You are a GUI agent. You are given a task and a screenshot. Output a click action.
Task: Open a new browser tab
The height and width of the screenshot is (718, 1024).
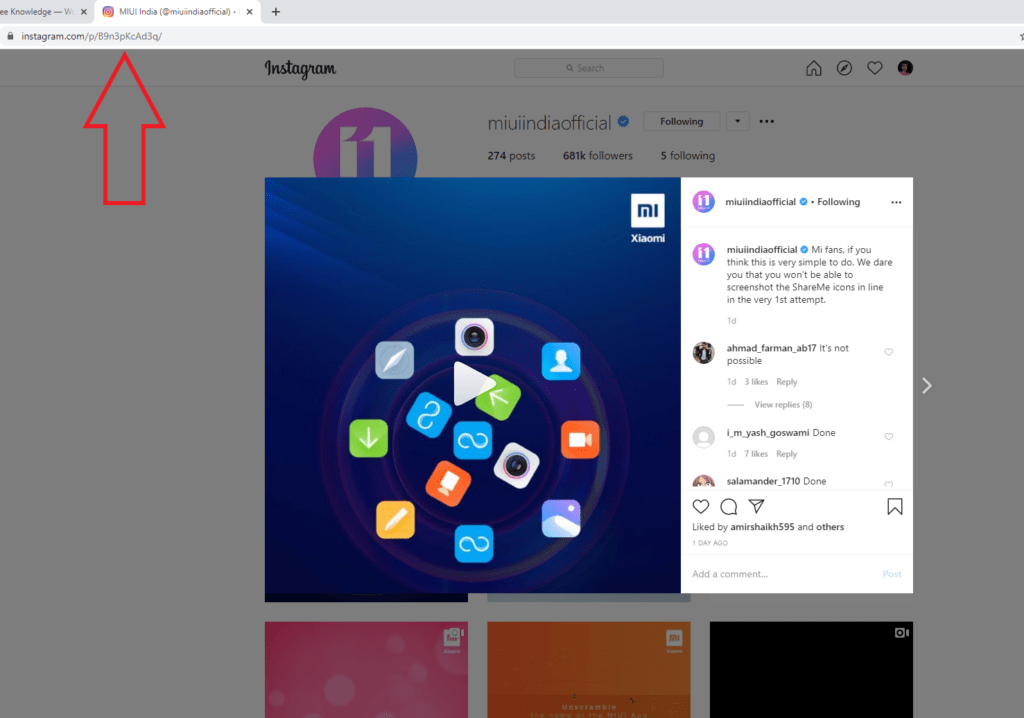276,12
